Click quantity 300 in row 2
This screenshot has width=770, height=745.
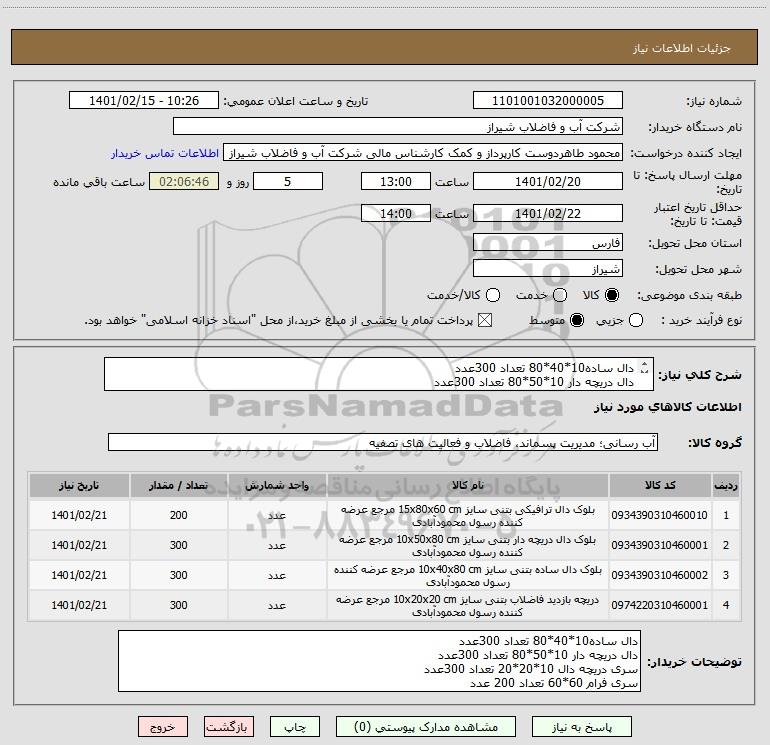(x=179, y=545)
